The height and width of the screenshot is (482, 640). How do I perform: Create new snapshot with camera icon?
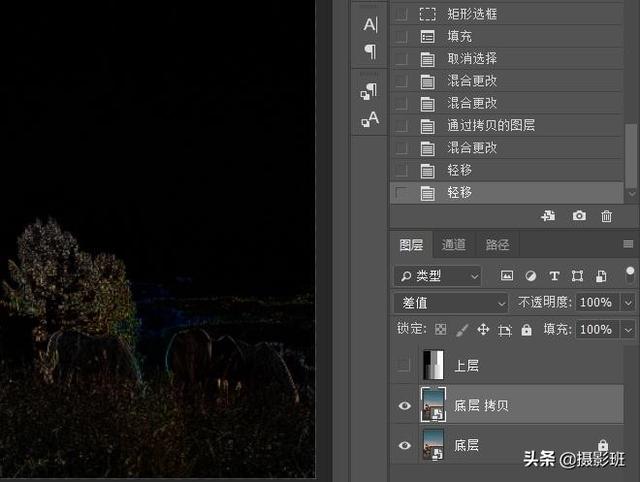point(579,215)
